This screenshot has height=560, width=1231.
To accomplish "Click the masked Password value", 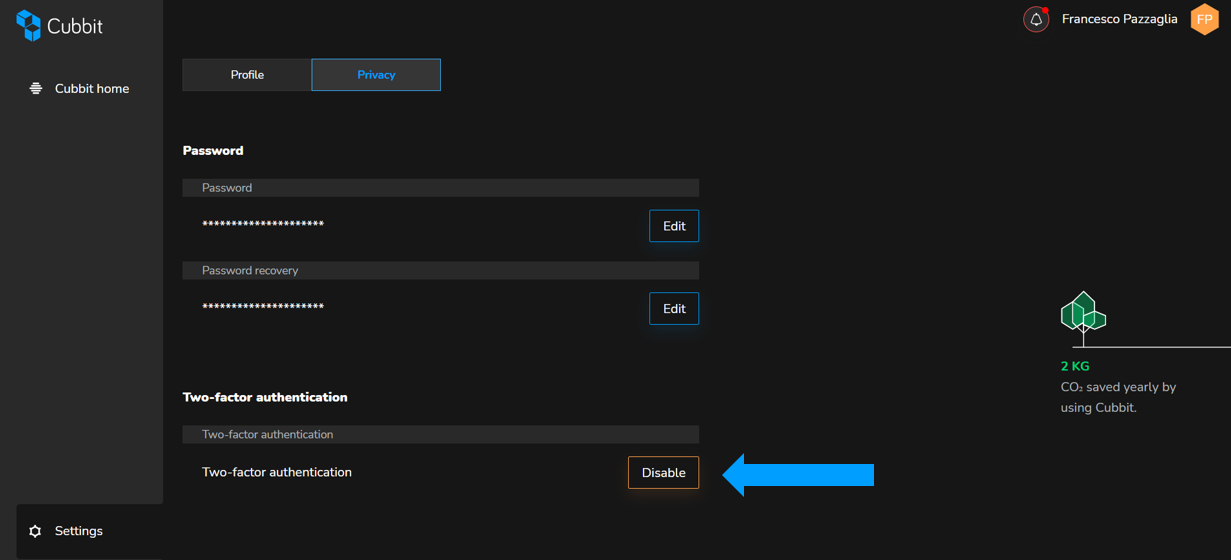I will [263, 225].
